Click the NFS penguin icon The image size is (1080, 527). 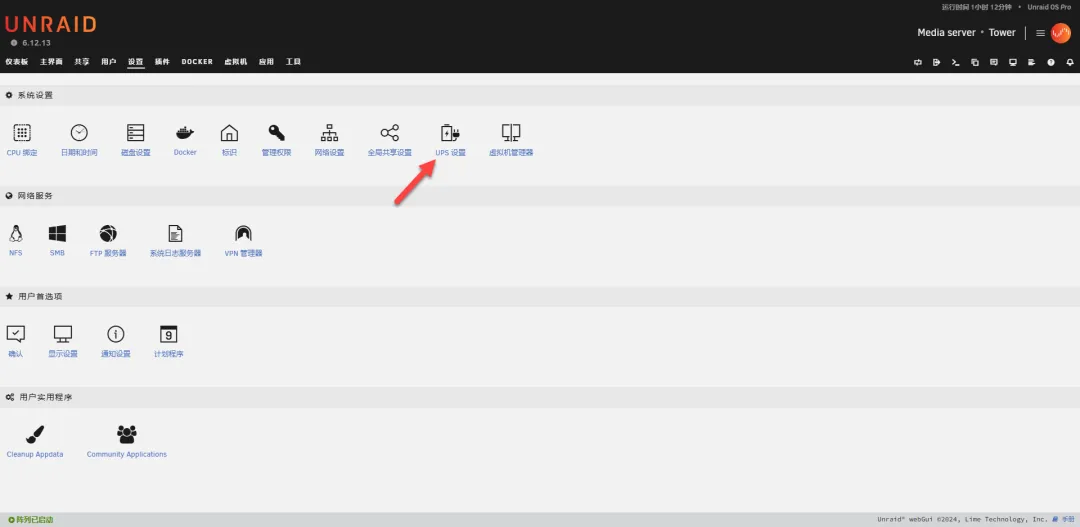16,233
